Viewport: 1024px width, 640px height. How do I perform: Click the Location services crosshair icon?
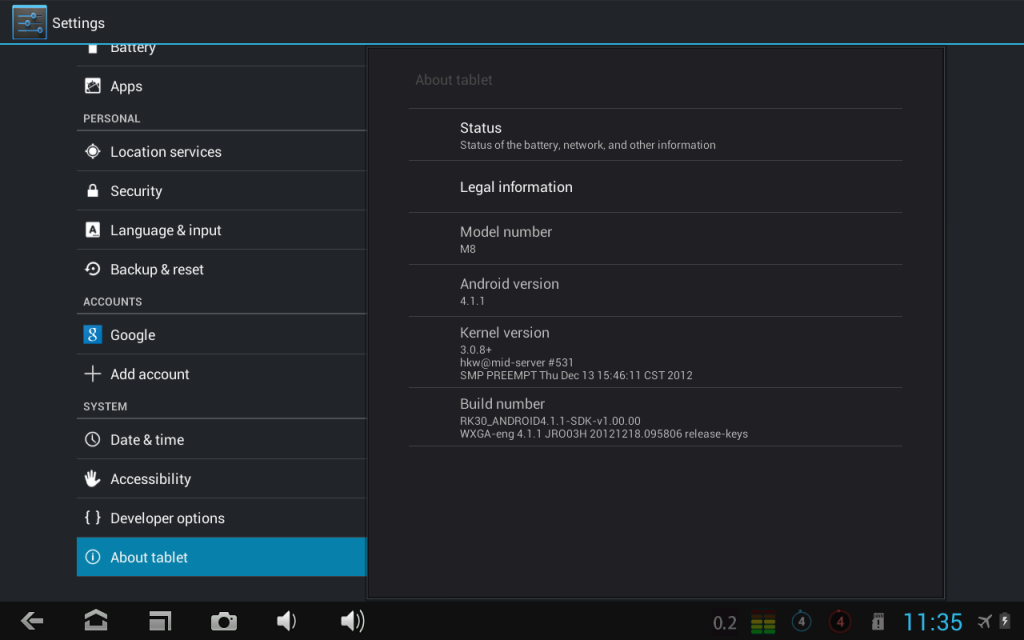(93, 152)
